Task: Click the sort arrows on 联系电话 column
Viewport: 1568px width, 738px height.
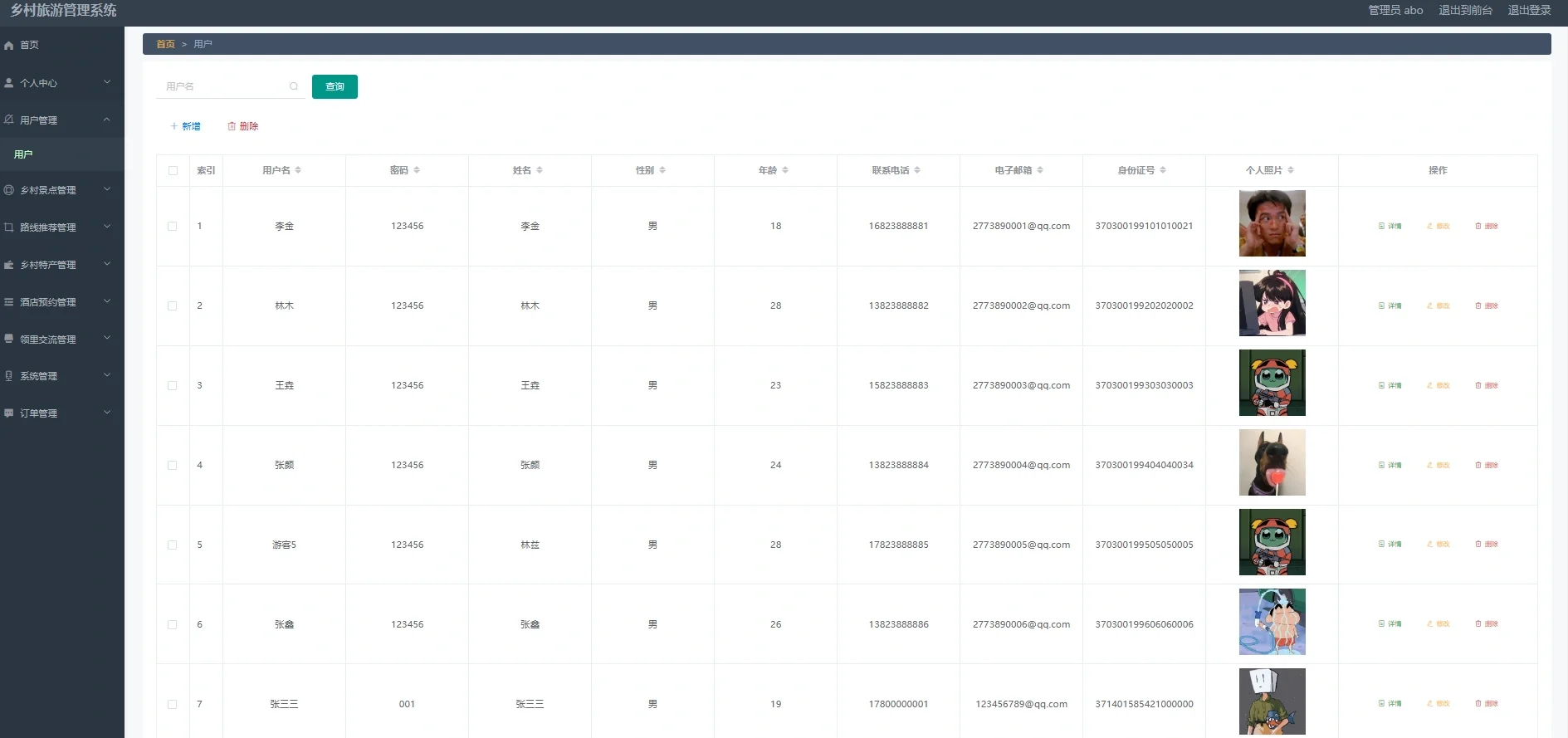Action: coord(917,170)
